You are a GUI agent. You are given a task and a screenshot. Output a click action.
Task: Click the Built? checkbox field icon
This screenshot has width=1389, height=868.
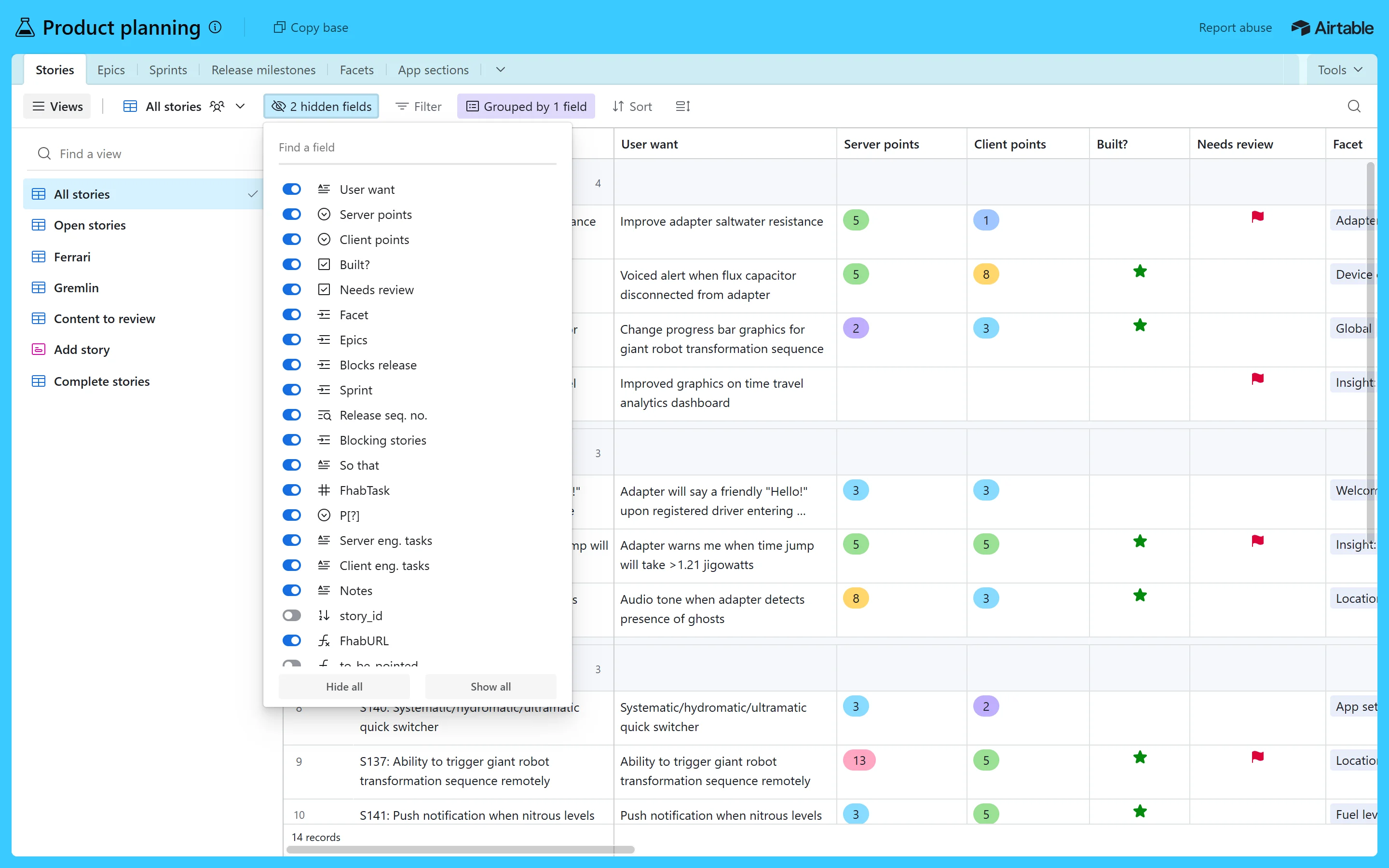click(324, 265)
